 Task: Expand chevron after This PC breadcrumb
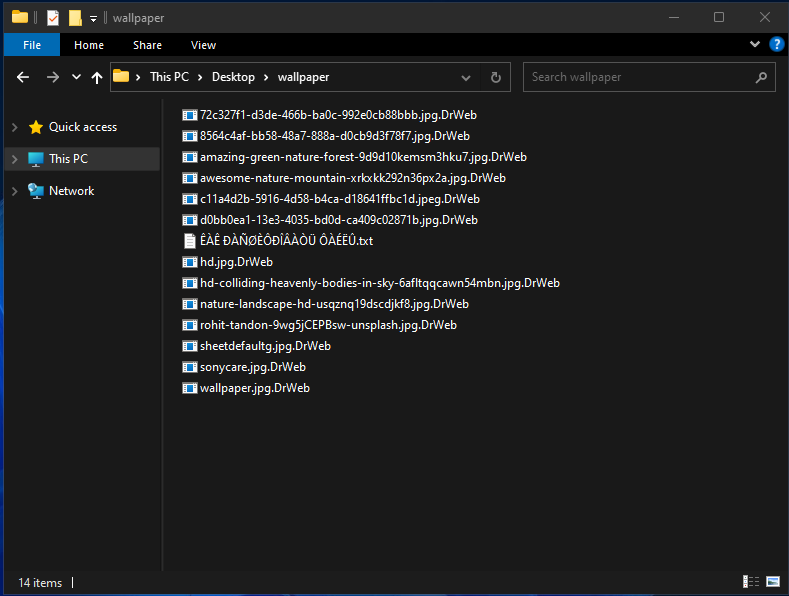pyautogui.click(x=200, y=77)
